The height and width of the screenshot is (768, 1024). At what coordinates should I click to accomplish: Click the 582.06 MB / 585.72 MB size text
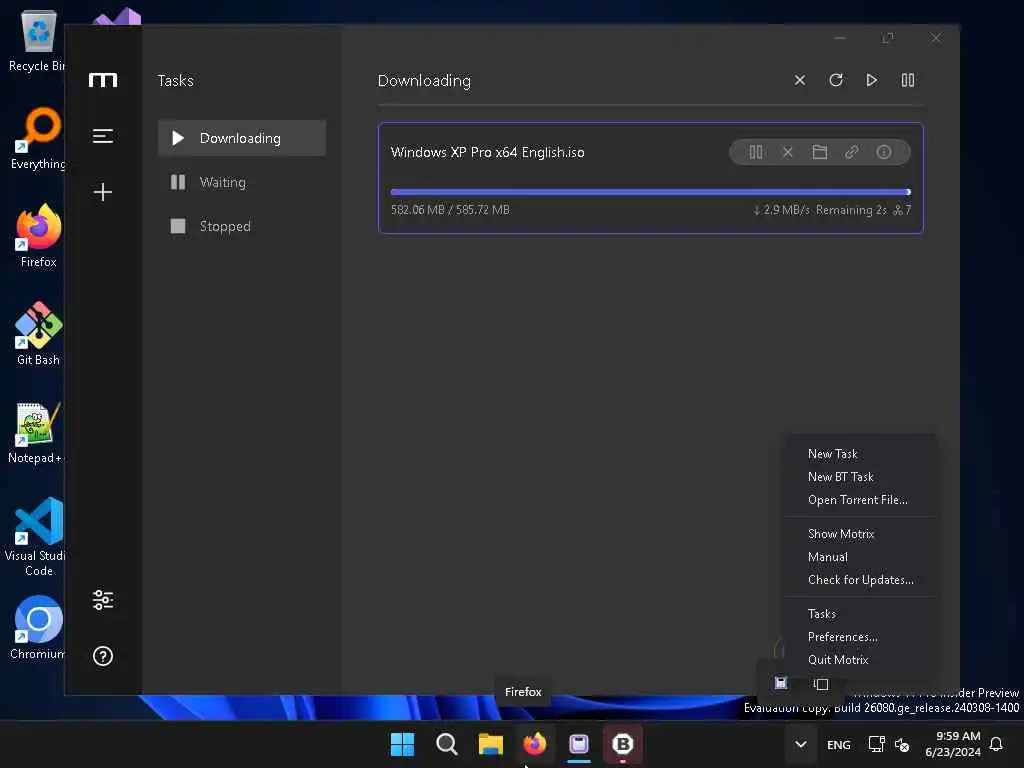point(450,210)
